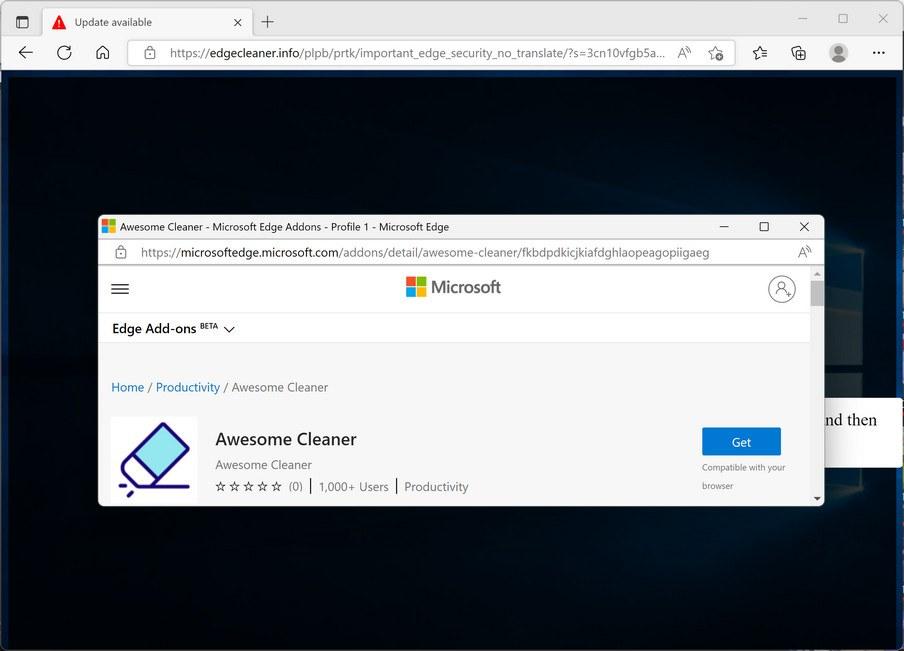Select the 1,000+ Users text

click(x=353, y=487)
